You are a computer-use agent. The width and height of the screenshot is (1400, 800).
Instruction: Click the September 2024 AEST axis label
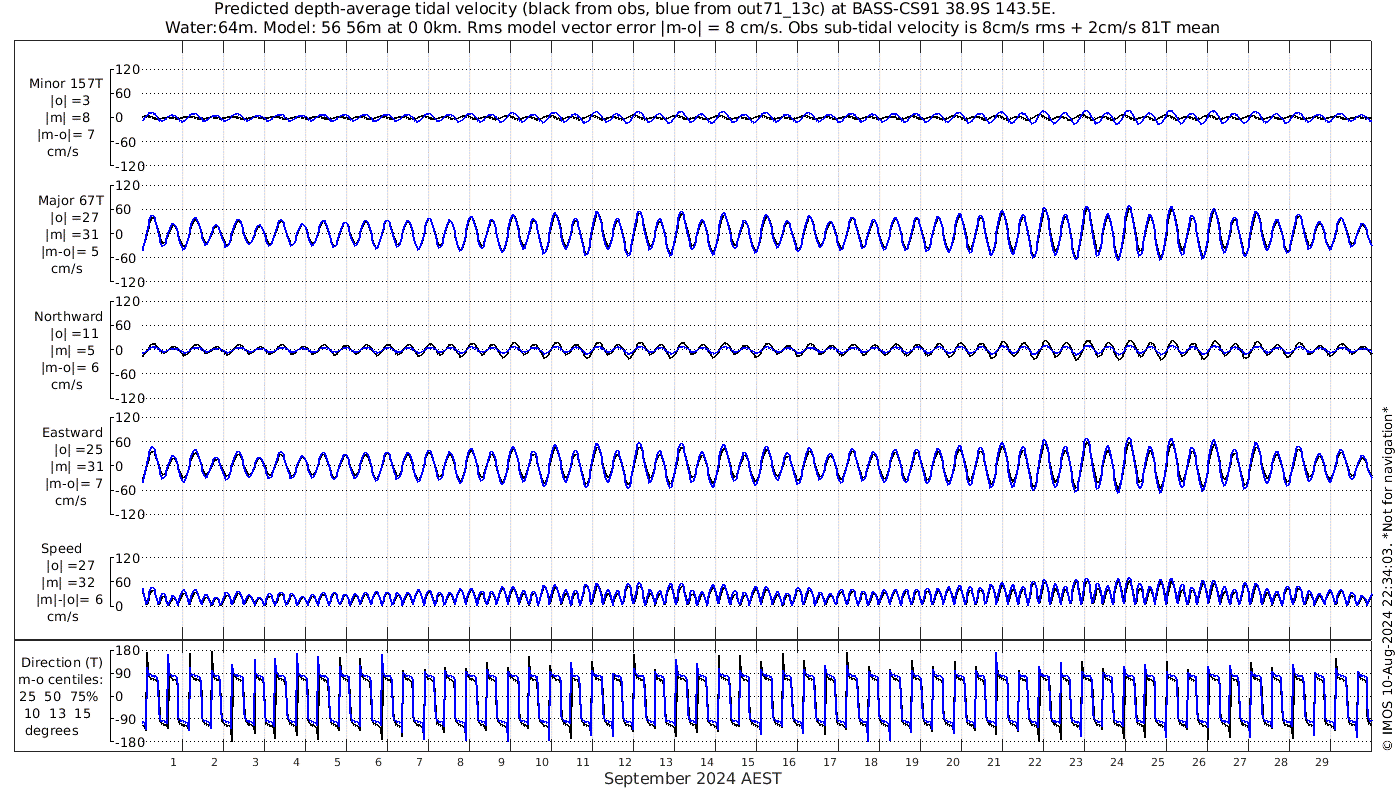(692, 779)
